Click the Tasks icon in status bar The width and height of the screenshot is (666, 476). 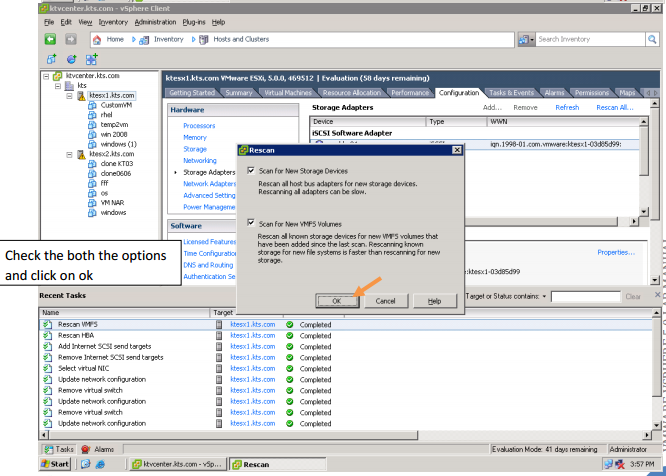49,449
